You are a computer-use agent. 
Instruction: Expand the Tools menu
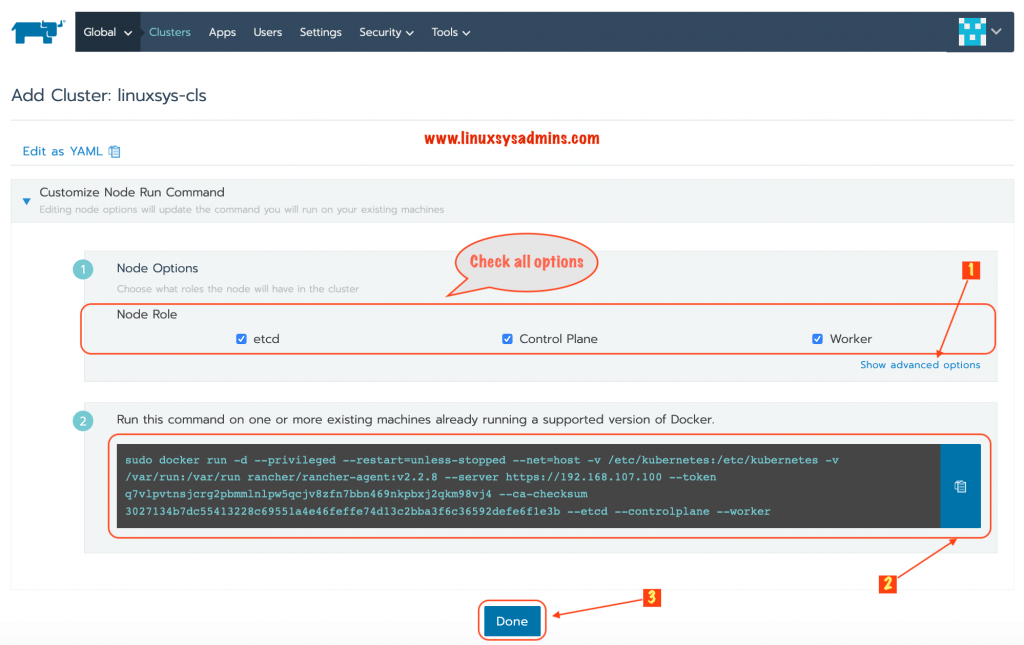(x=451, y=32)
